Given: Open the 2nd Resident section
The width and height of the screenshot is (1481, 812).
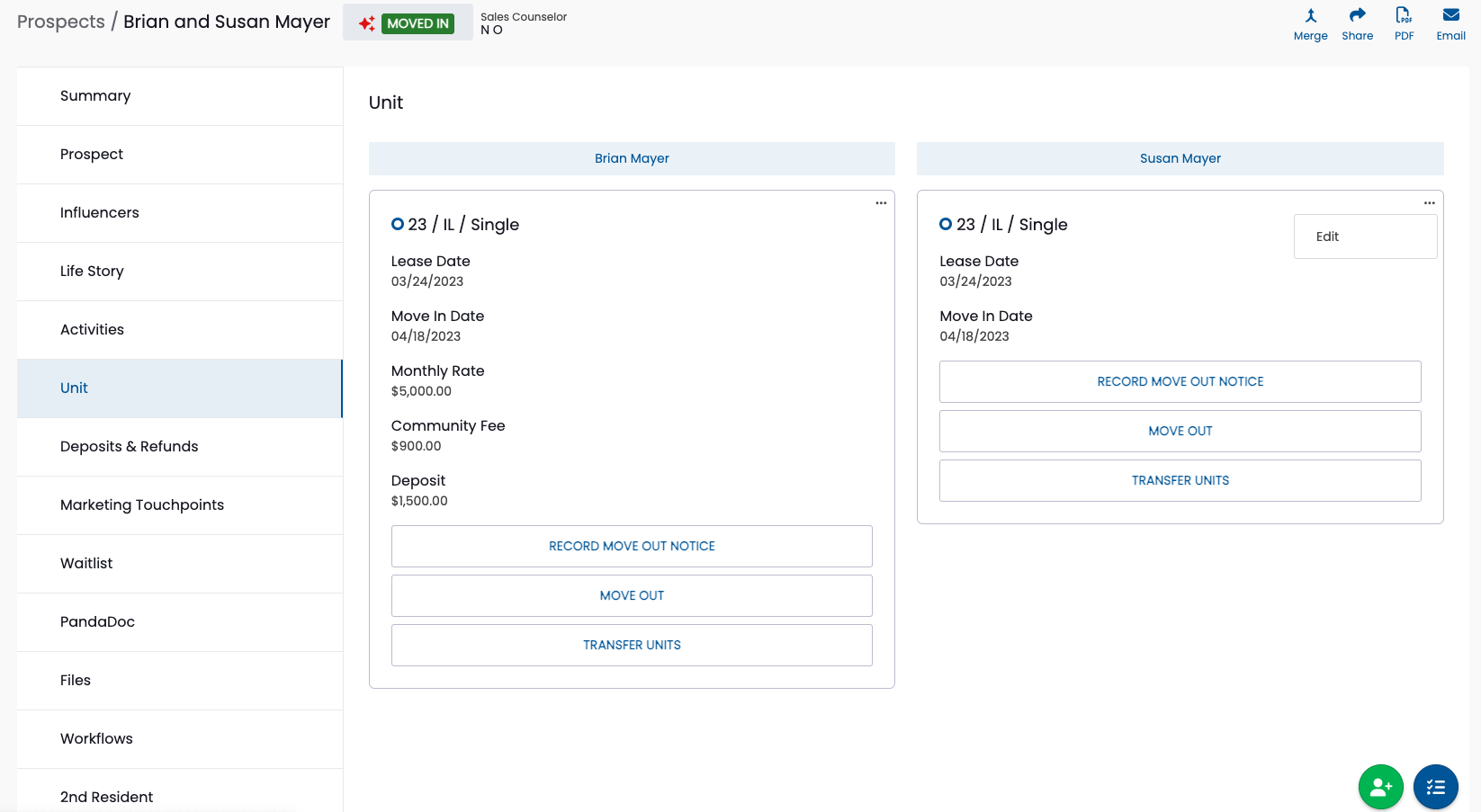Looking at the screenshot, I should (x=180, y=791).
